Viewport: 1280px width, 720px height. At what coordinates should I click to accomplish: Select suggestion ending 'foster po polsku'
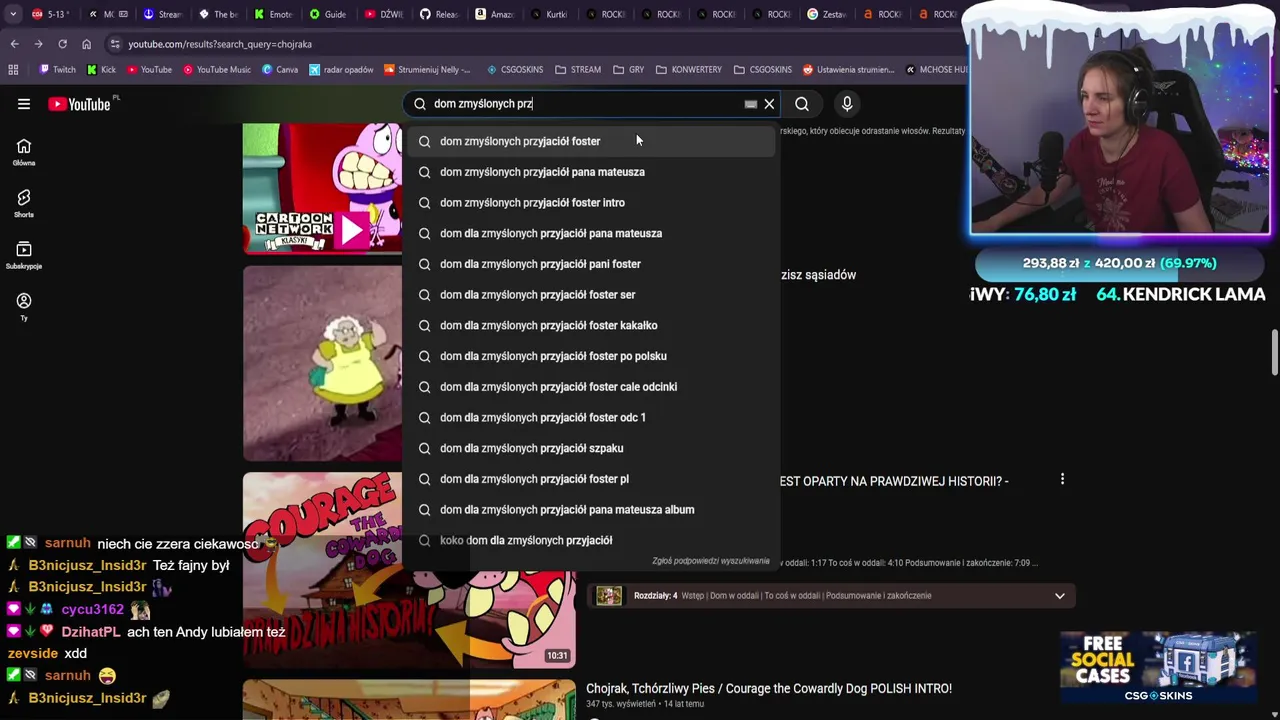pos(589,356)
